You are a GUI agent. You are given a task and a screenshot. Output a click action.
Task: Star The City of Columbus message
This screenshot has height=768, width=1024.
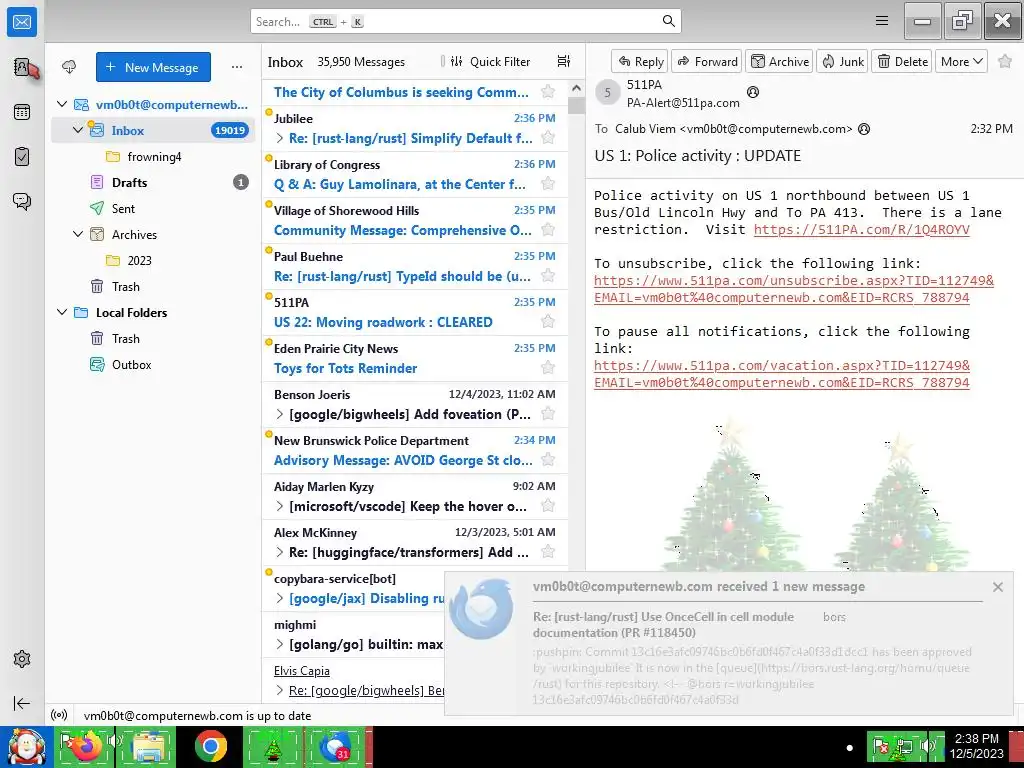(548, 92)
